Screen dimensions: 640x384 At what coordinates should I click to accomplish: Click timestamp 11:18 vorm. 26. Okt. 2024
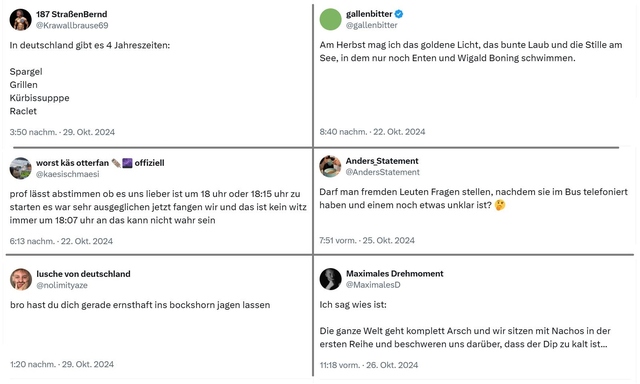pyautogui.click(x=369, y=365)
